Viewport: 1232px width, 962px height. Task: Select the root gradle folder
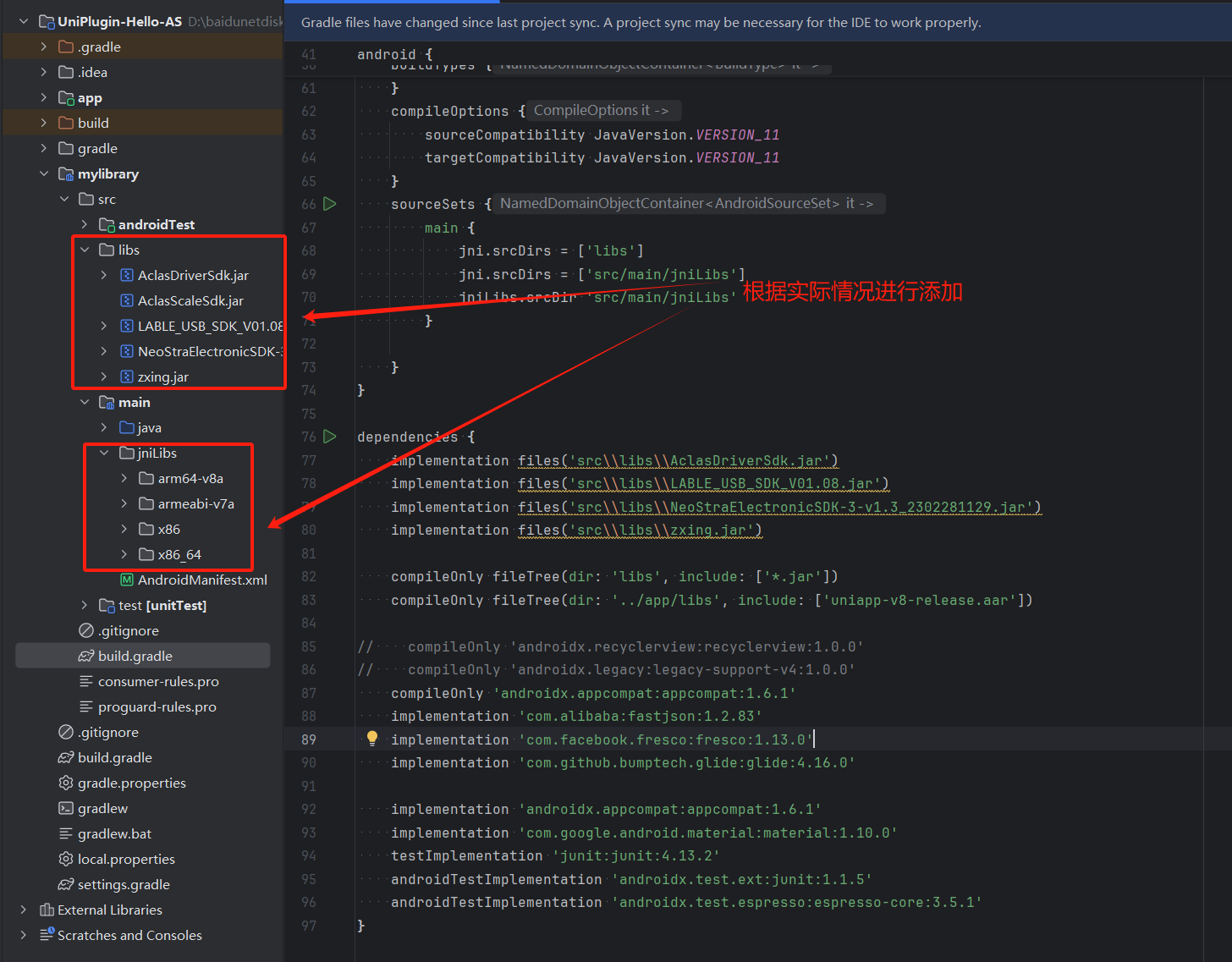point(97,148)
